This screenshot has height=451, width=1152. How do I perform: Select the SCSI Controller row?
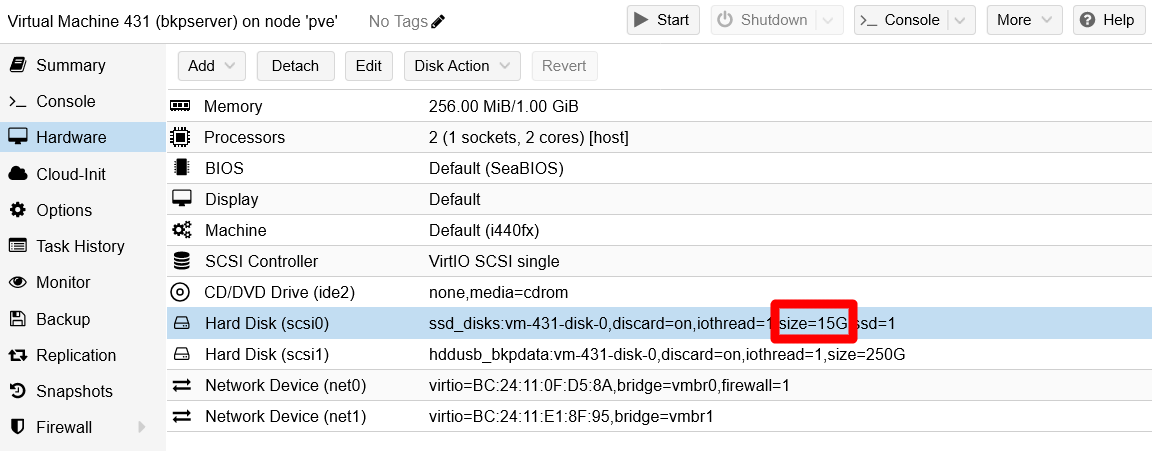[659, 261]
